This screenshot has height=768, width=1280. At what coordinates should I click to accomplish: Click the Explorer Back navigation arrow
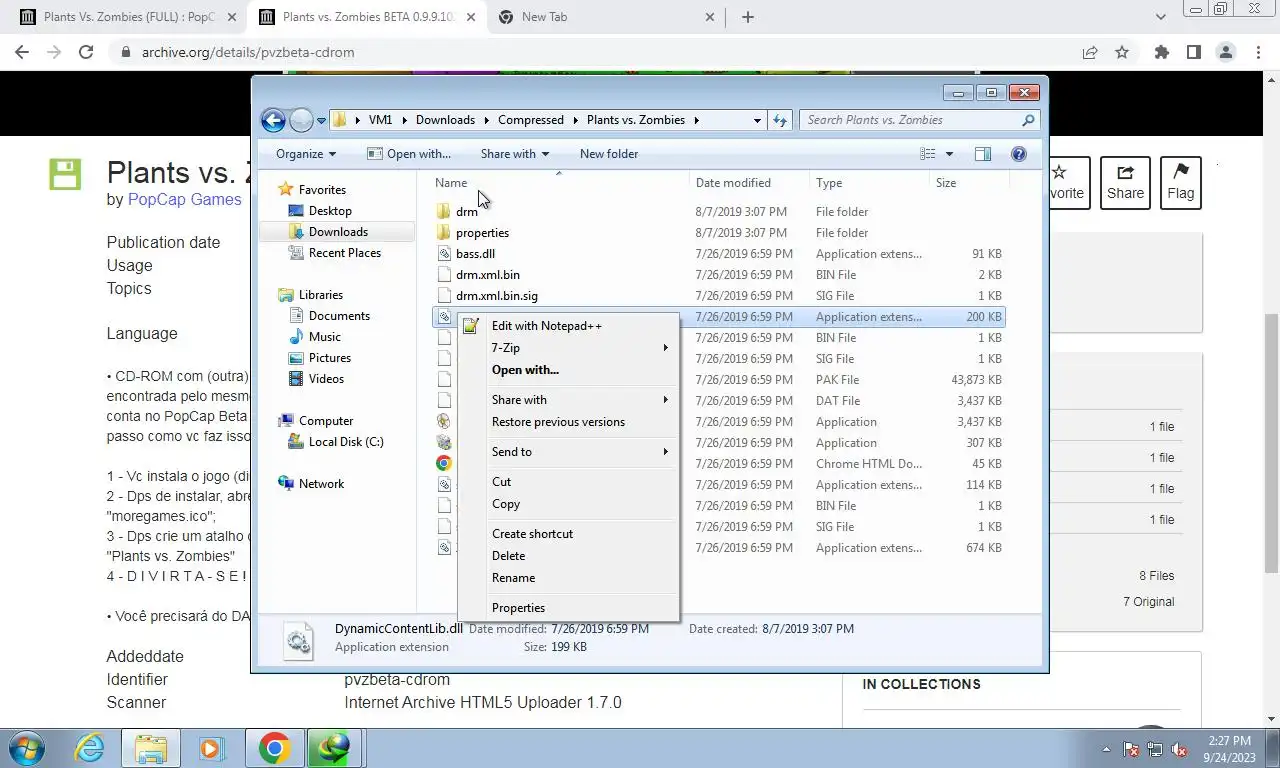273,120
